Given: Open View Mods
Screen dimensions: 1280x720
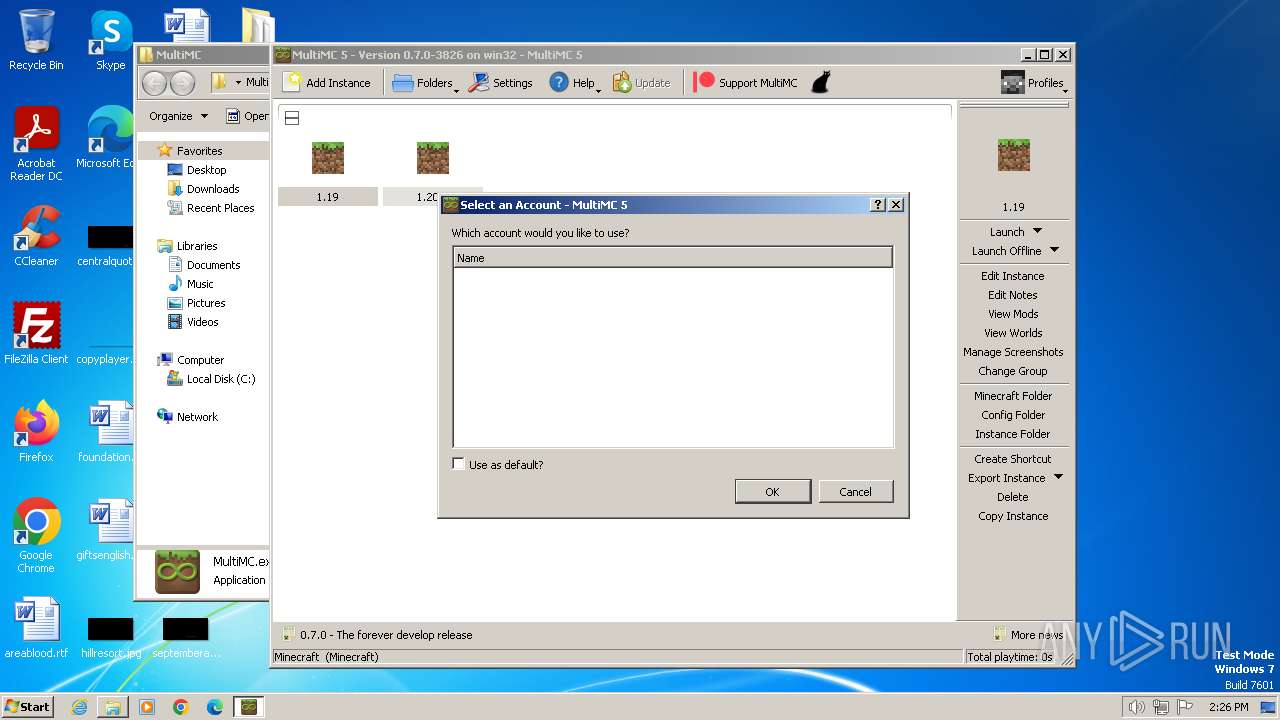Looking at the screenshot, I should 1012,314.
